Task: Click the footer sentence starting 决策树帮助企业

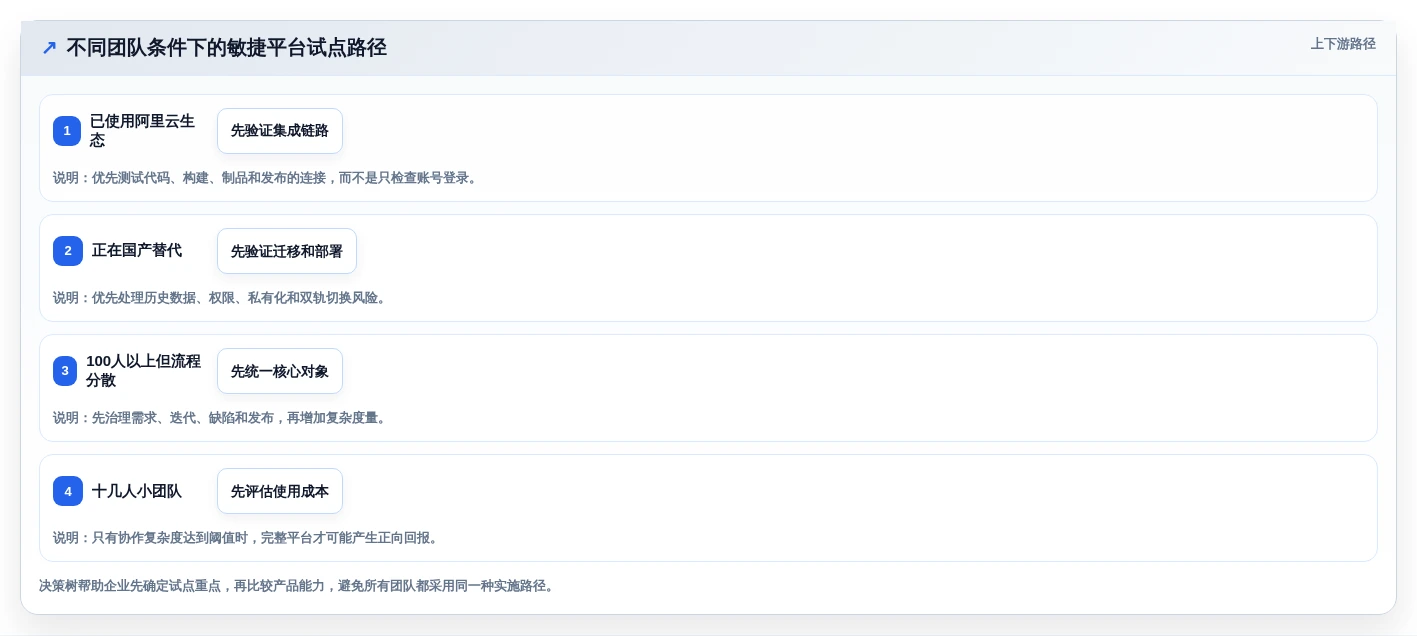Action: (298, 586)
